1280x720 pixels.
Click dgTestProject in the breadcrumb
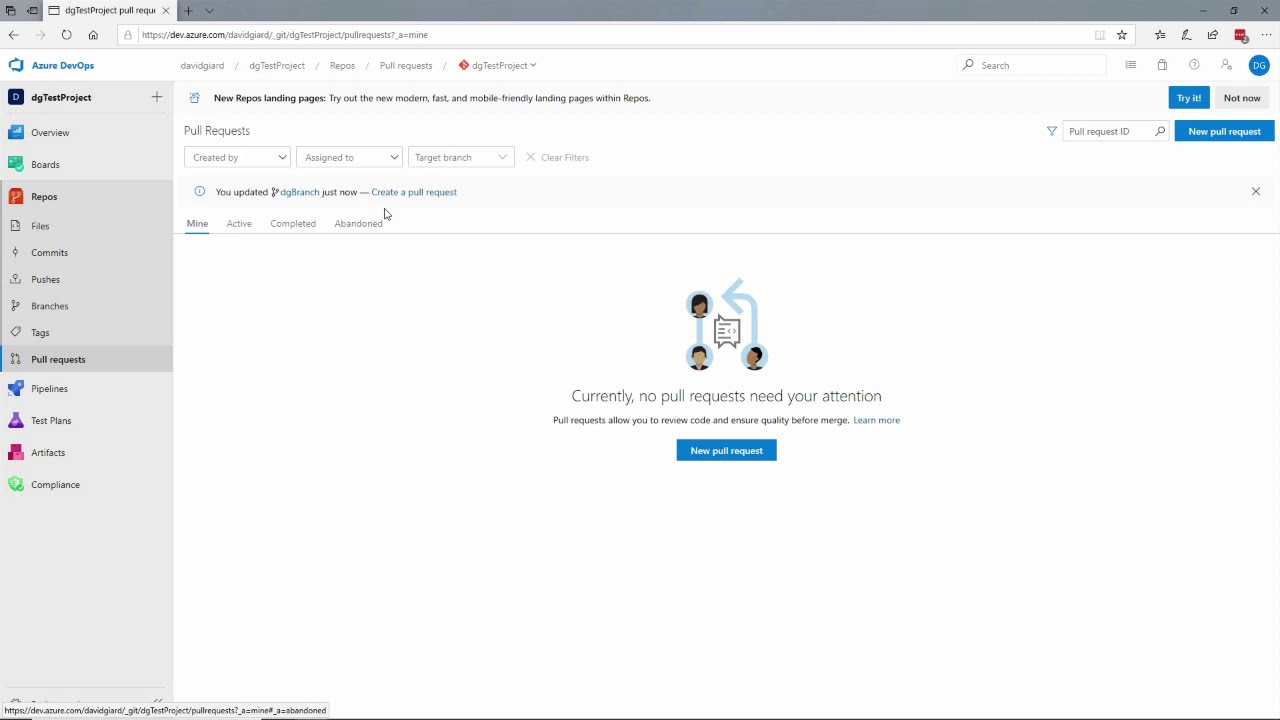point(277,65)
